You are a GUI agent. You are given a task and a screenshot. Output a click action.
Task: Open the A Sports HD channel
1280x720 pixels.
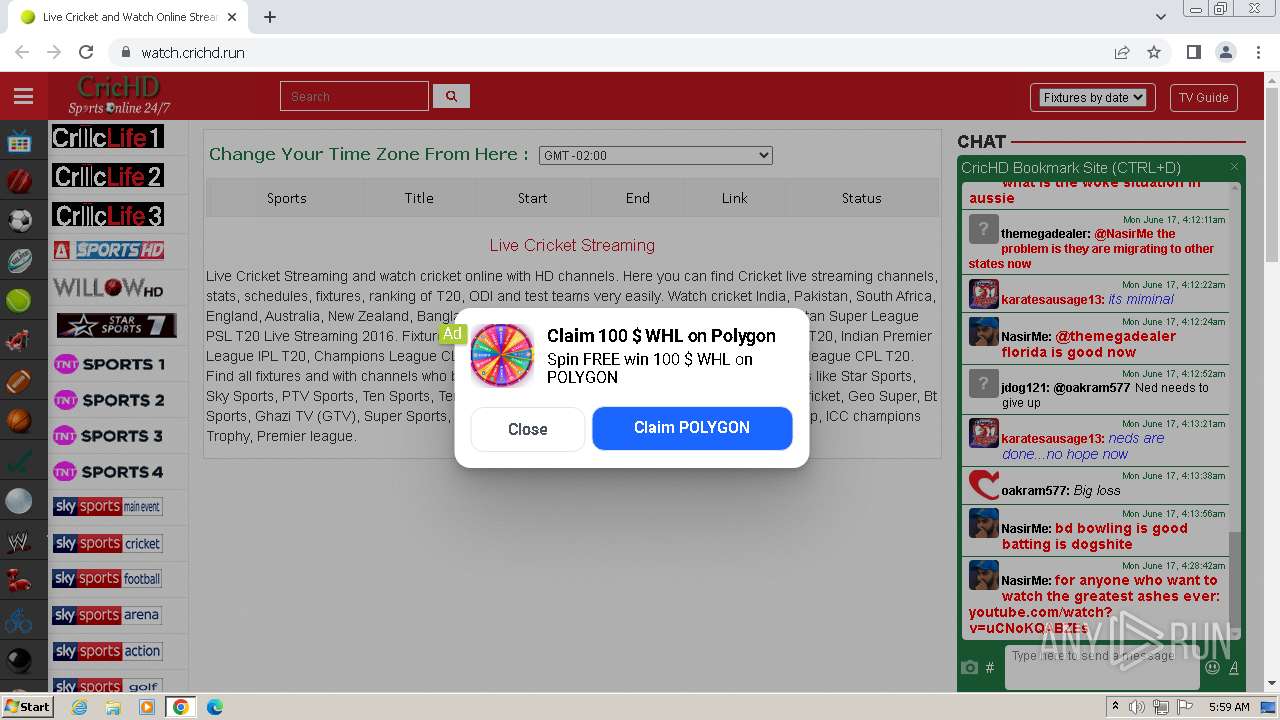click(108, 250)
